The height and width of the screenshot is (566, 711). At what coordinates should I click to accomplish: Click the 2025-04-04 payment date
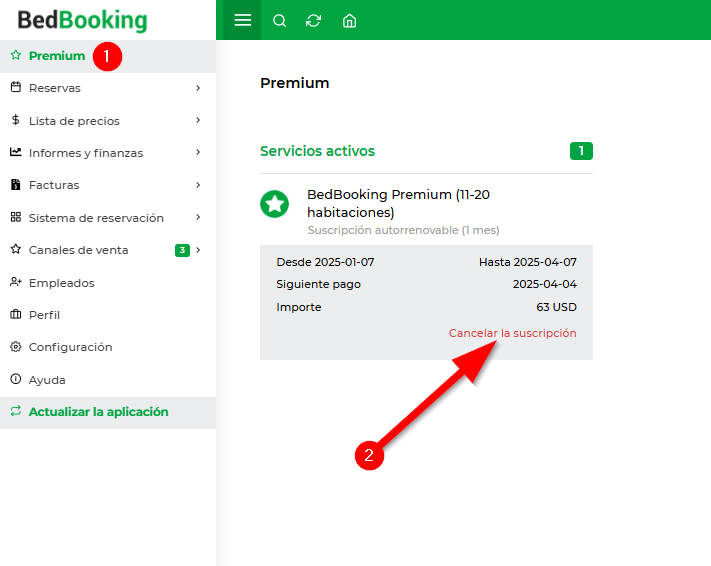point(545,284)
